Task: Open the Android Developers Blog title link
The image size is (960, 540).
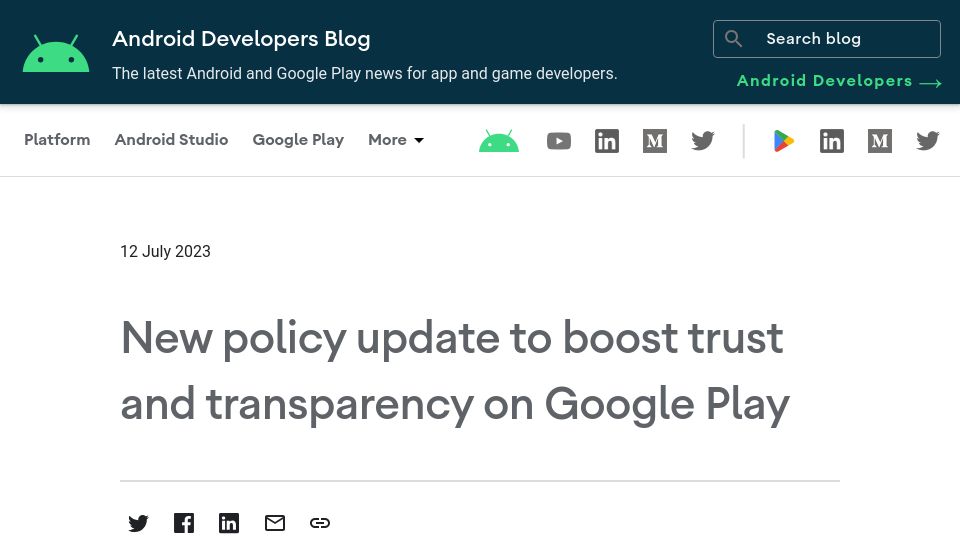Action: click(x=241, y=39)
